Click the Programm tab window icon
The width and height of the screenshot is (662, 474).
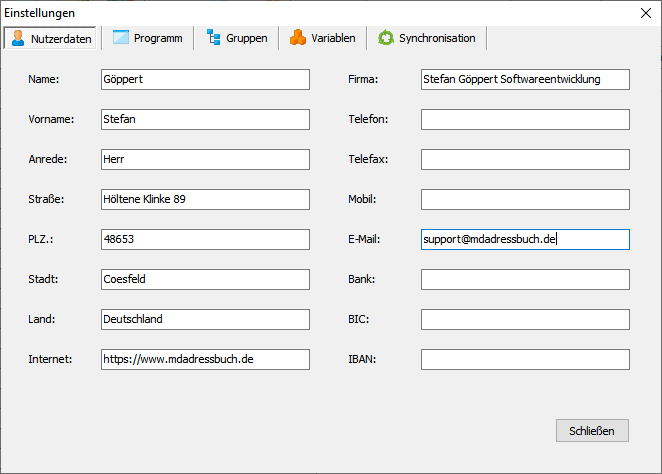click(121, 38)
